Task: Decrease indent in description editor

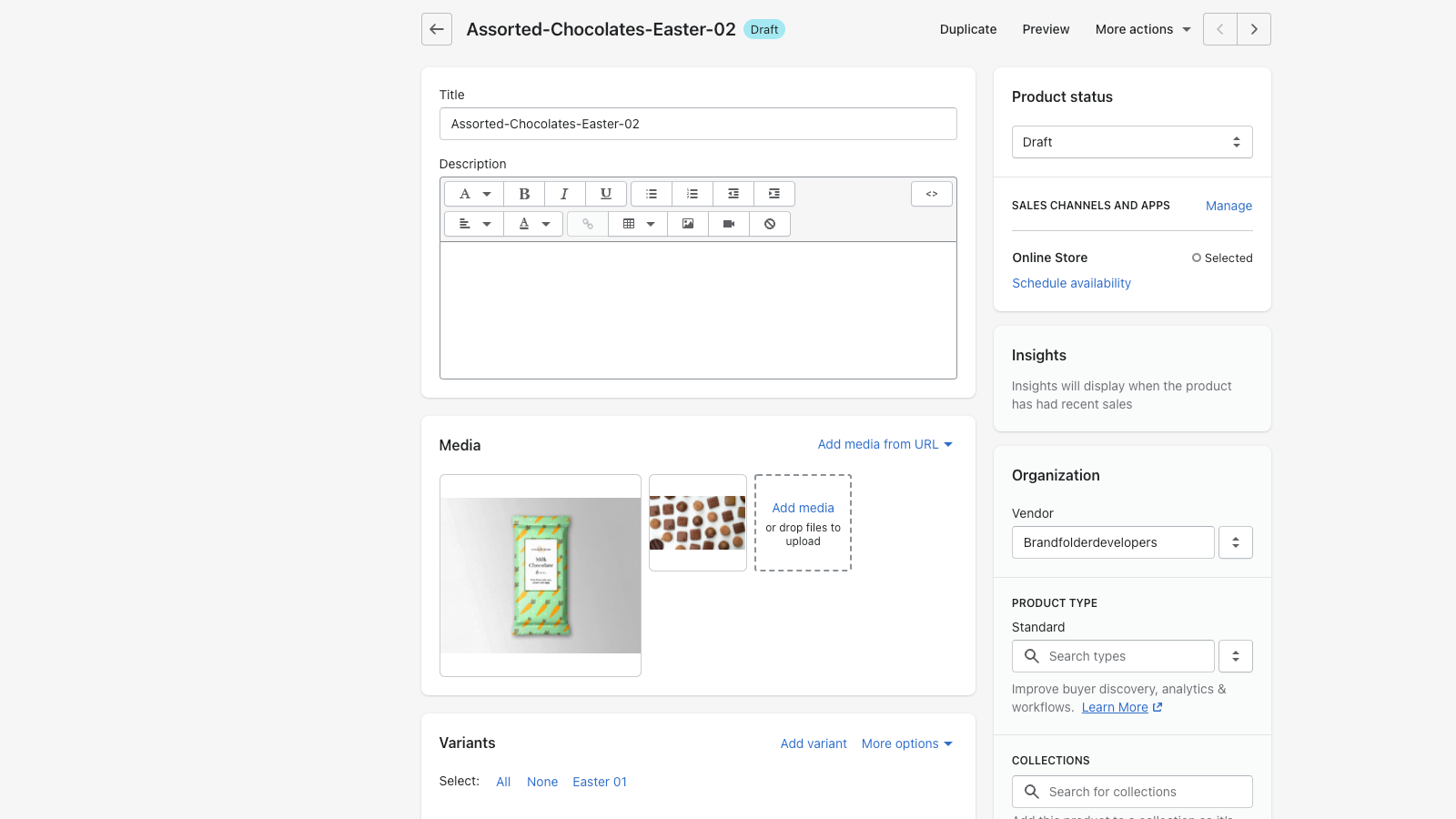Action: (733, 194)
